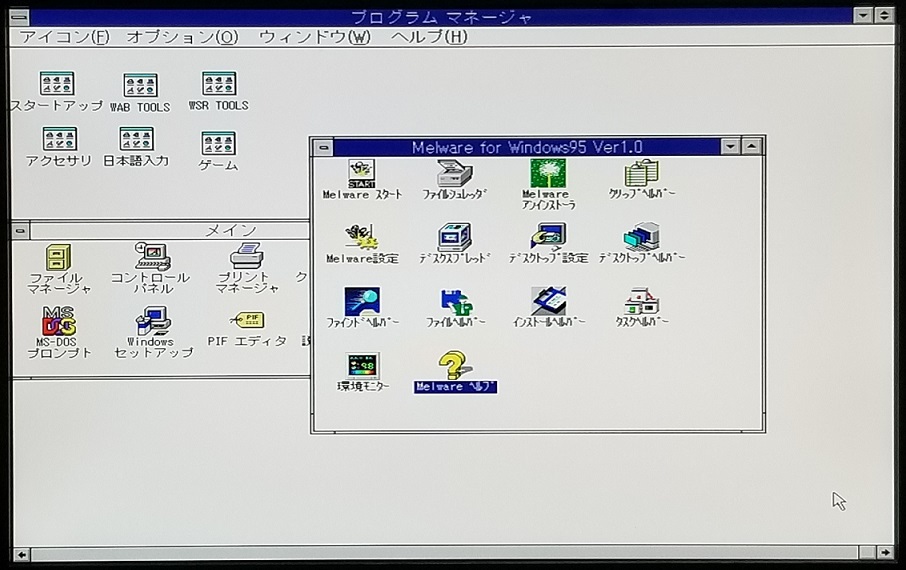906x570 pixels.
Task: Open the ヘルプ(H) menu
Action: click(x=429, y=38)
